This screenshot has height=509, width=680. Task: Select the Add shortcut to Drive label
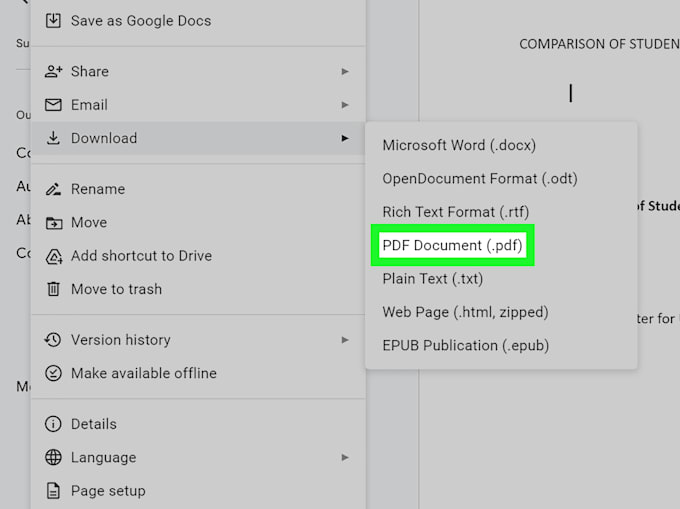point(141,256)
